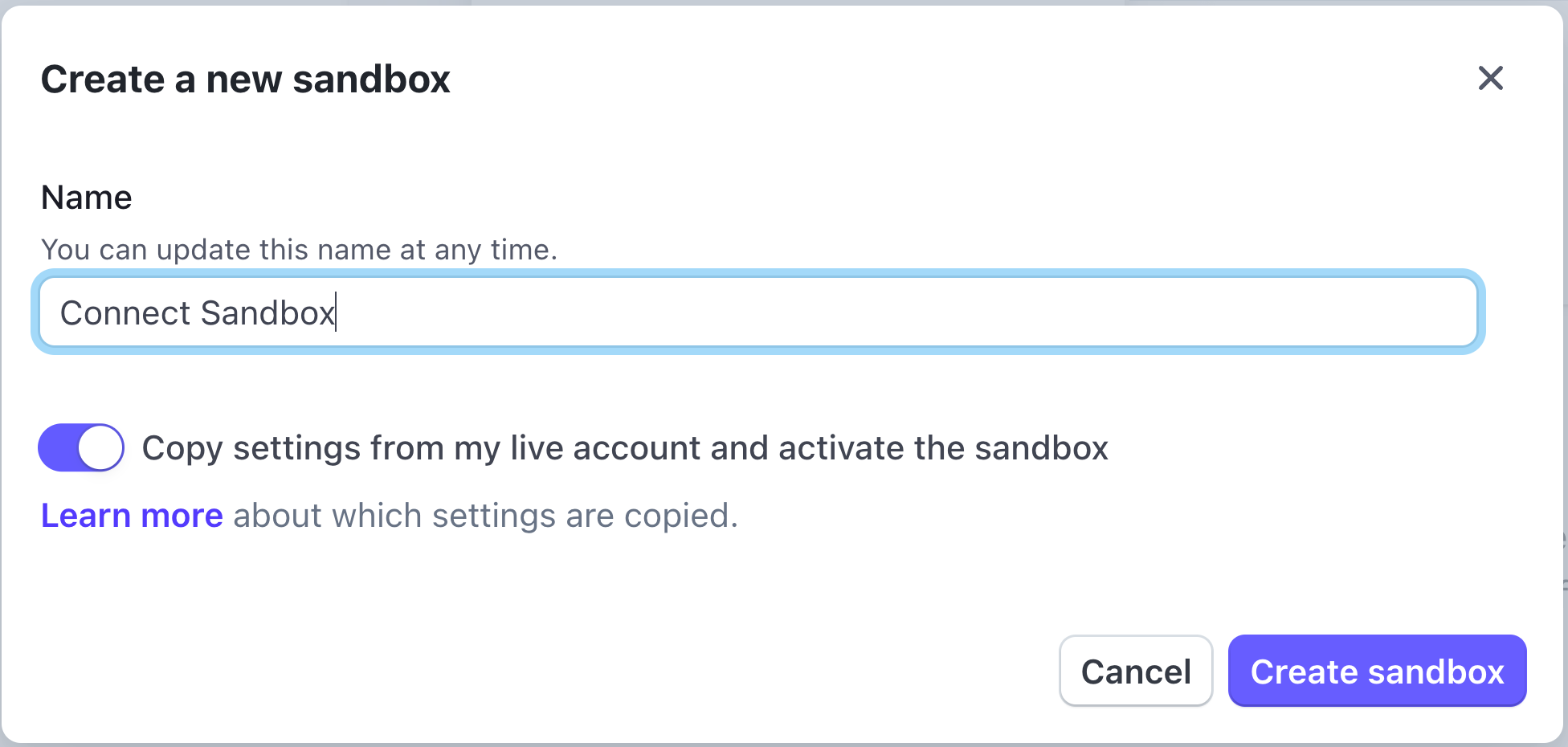Click the X icon at top right
Screen dimensions: 1568x747
point(1490,78)
